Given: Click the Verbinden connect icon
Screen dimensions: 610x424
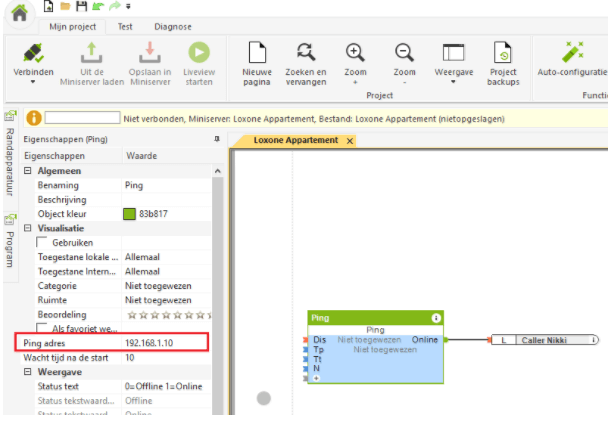Looking at the screenshot, I should (34, 52).
